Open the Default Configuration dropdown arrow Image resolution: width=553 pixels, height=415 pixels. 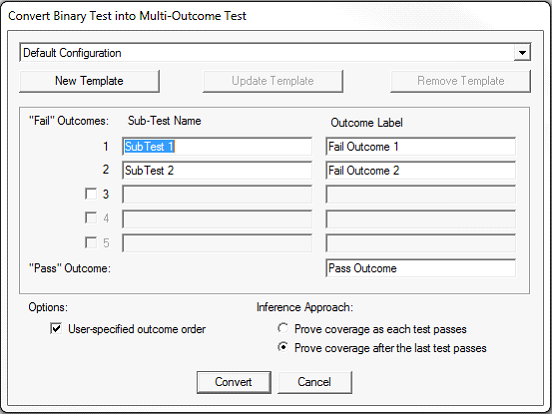pyautogui.click(x=522, y=53)
